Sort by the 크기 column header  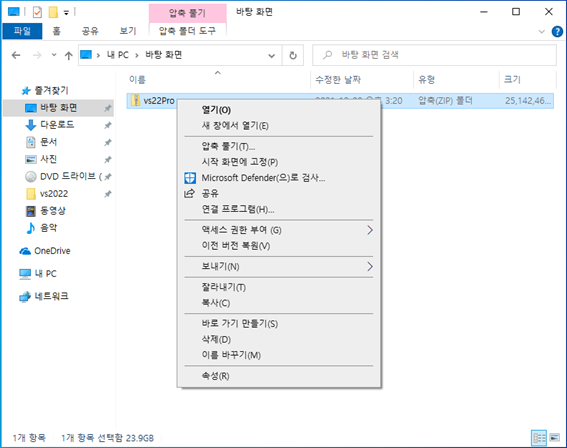(x=512, y=80)
